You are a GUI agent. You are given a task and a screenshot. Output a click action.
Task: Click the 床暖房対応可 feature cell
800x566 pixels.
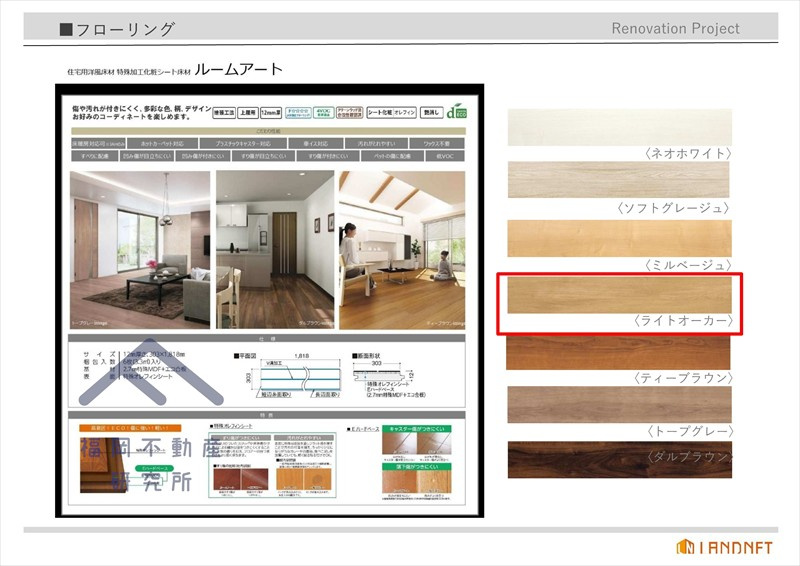point(98,144)
